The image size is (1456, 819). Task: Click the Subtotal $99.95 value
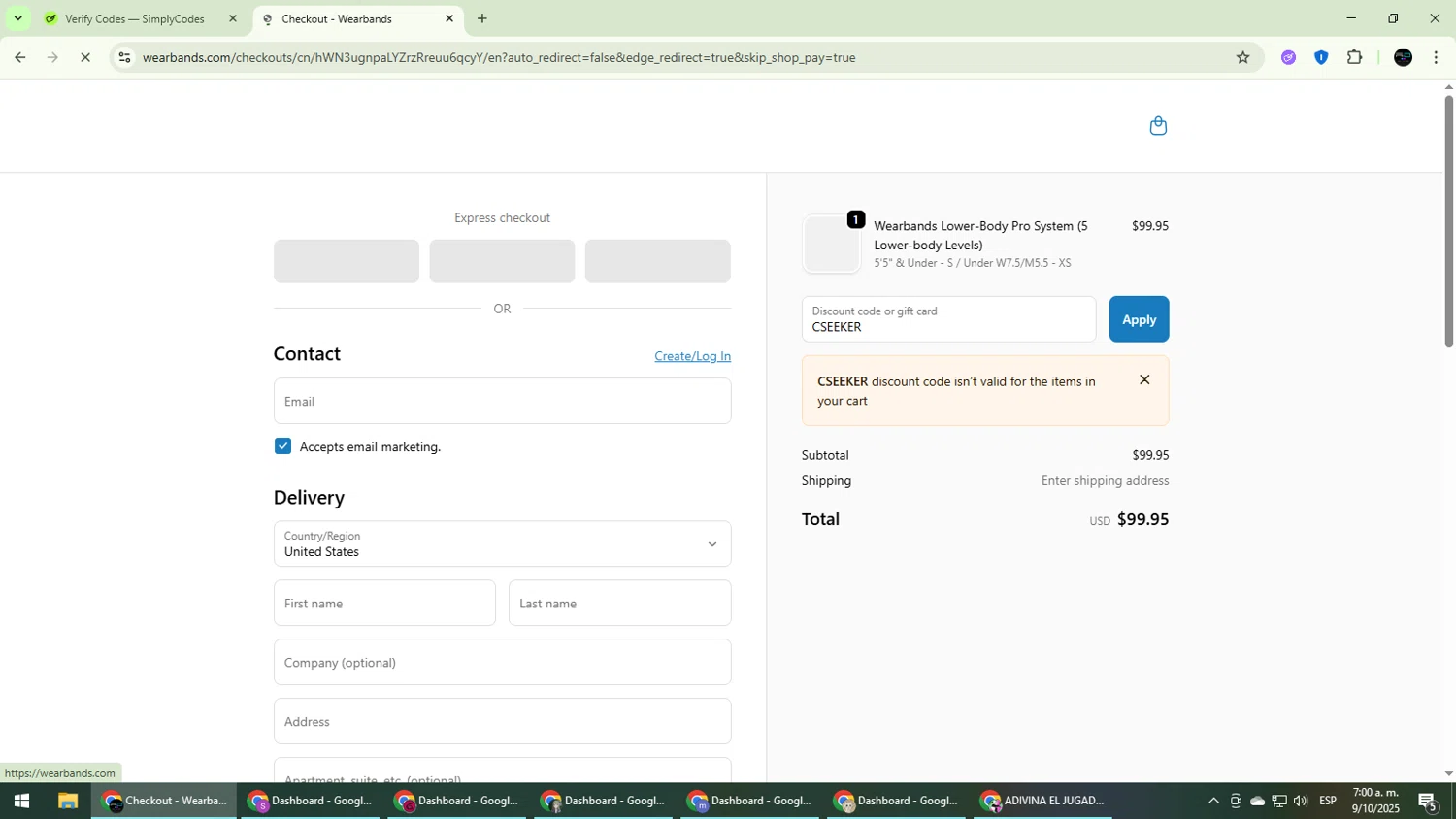click(x=1150, y=455)
